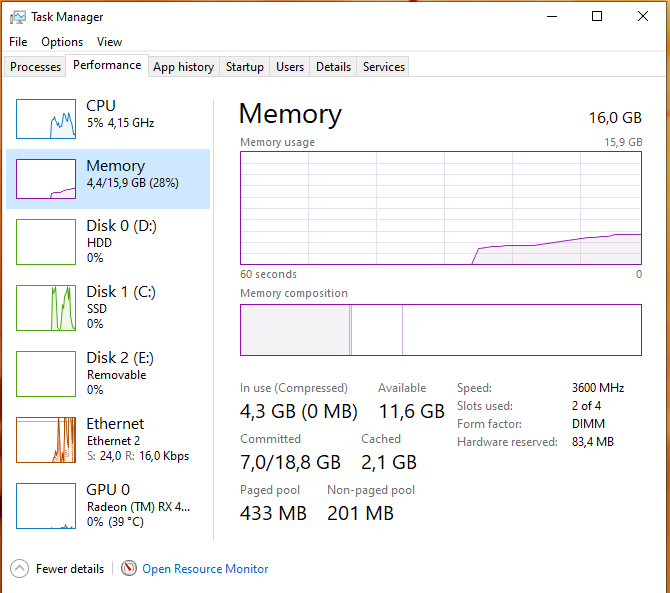Select the Disk 1 (C:) mini graph
Viewport: 670px width, 593px height.
46,308
